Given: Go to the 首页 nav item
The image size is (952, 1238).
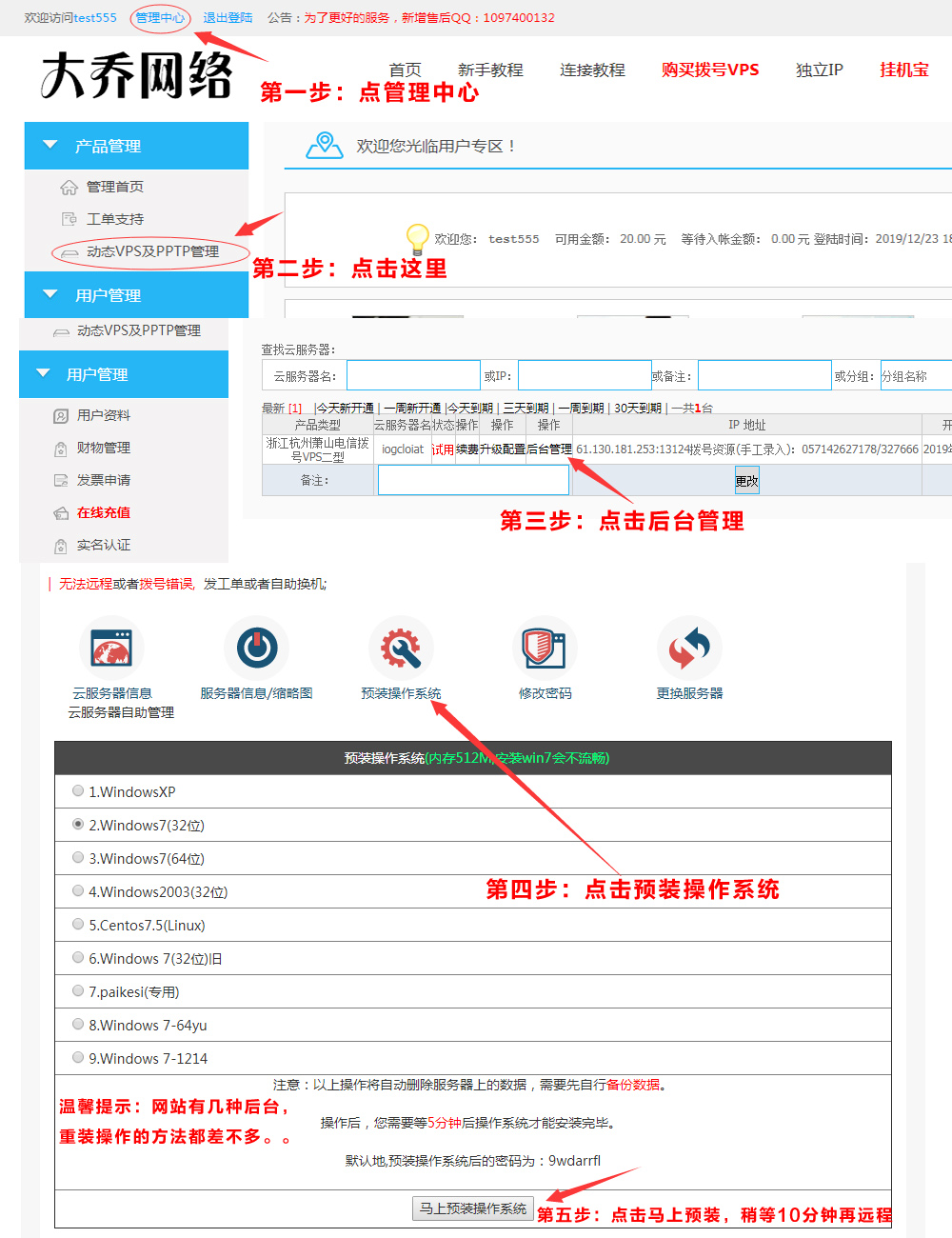Looking at the screenshot, I should coord(405,70).
